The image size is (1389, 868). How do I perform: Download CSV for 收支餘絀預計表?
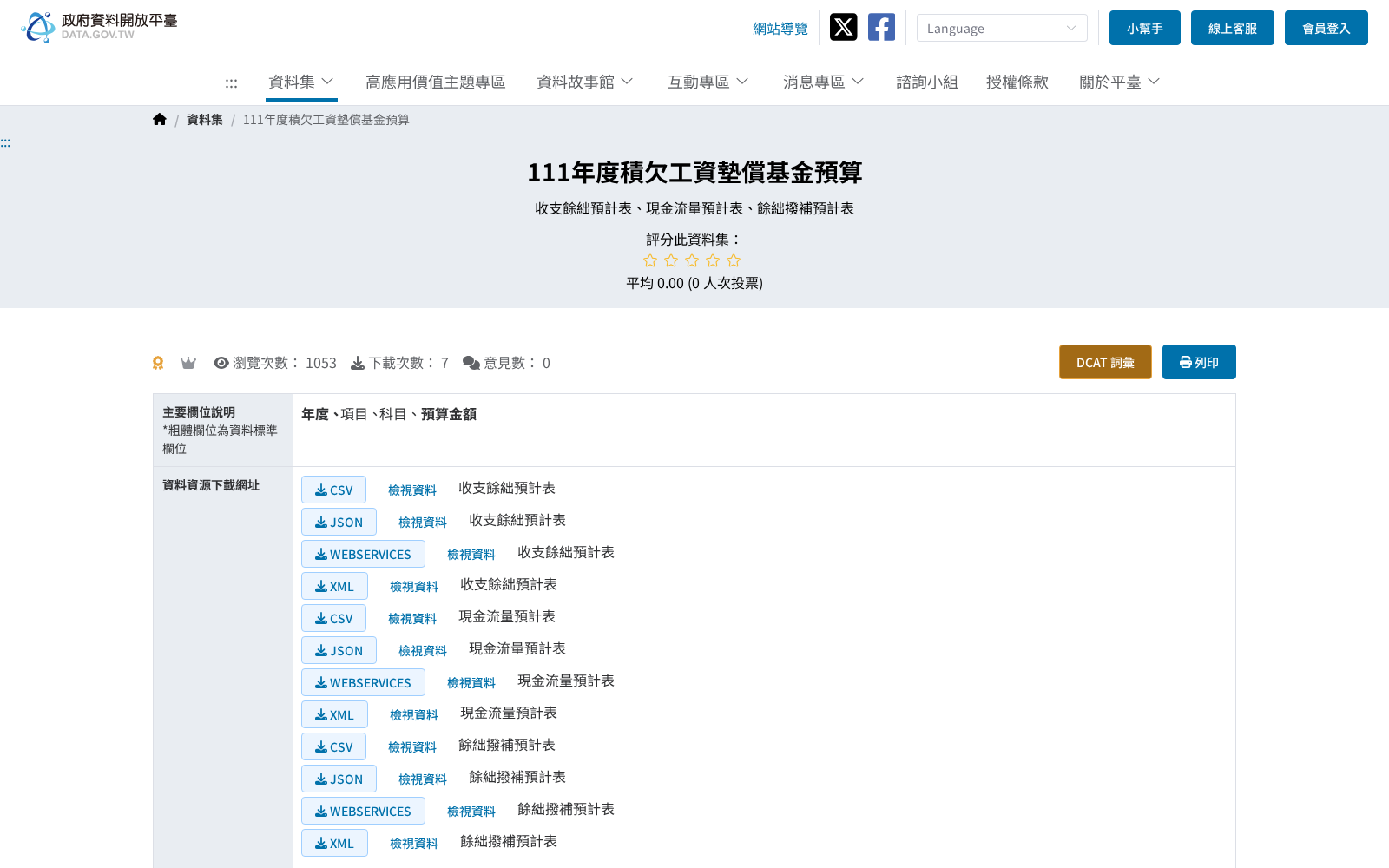333,490
